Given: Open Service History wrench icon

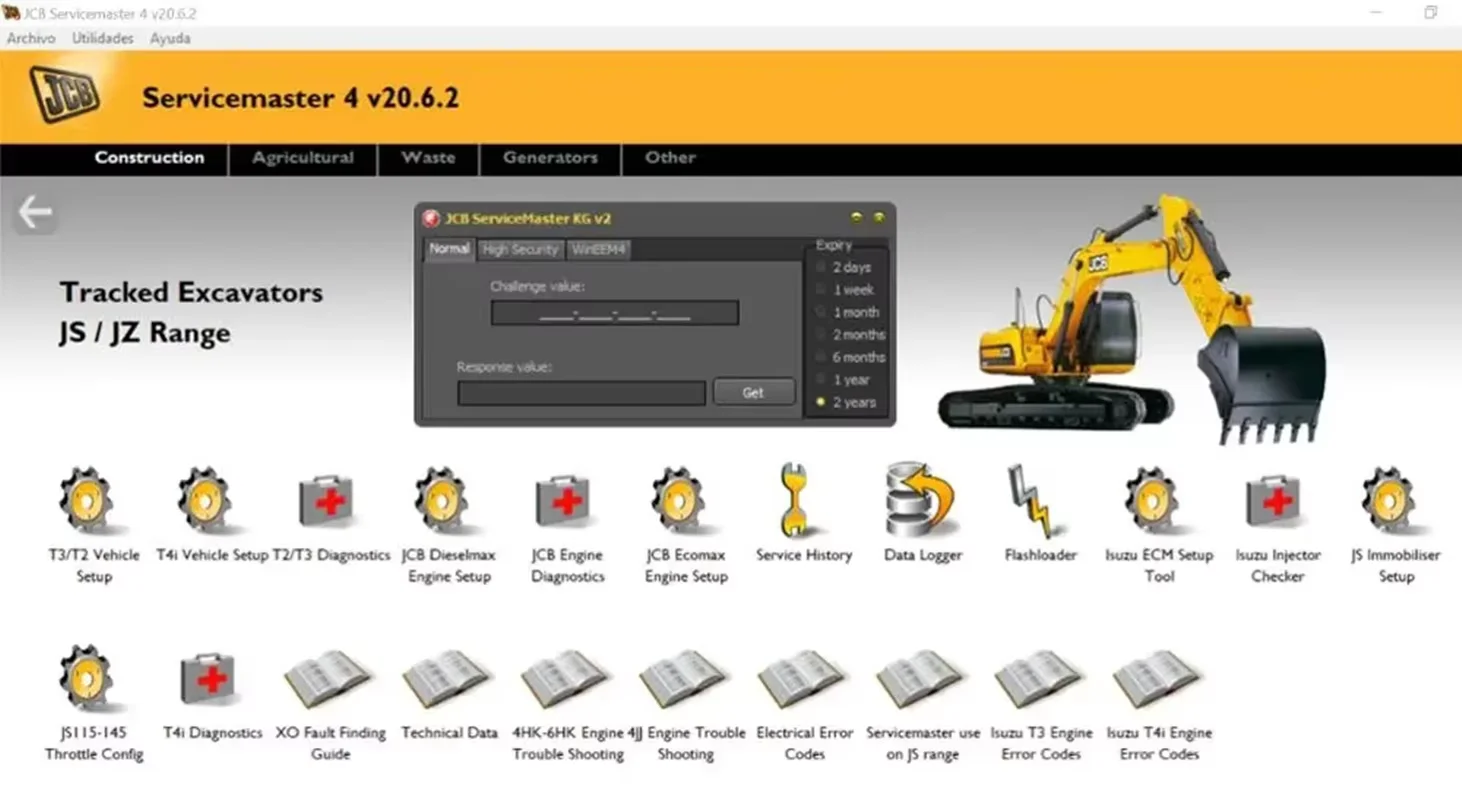Looking at the screenshot, I should (x=795, y=500).
